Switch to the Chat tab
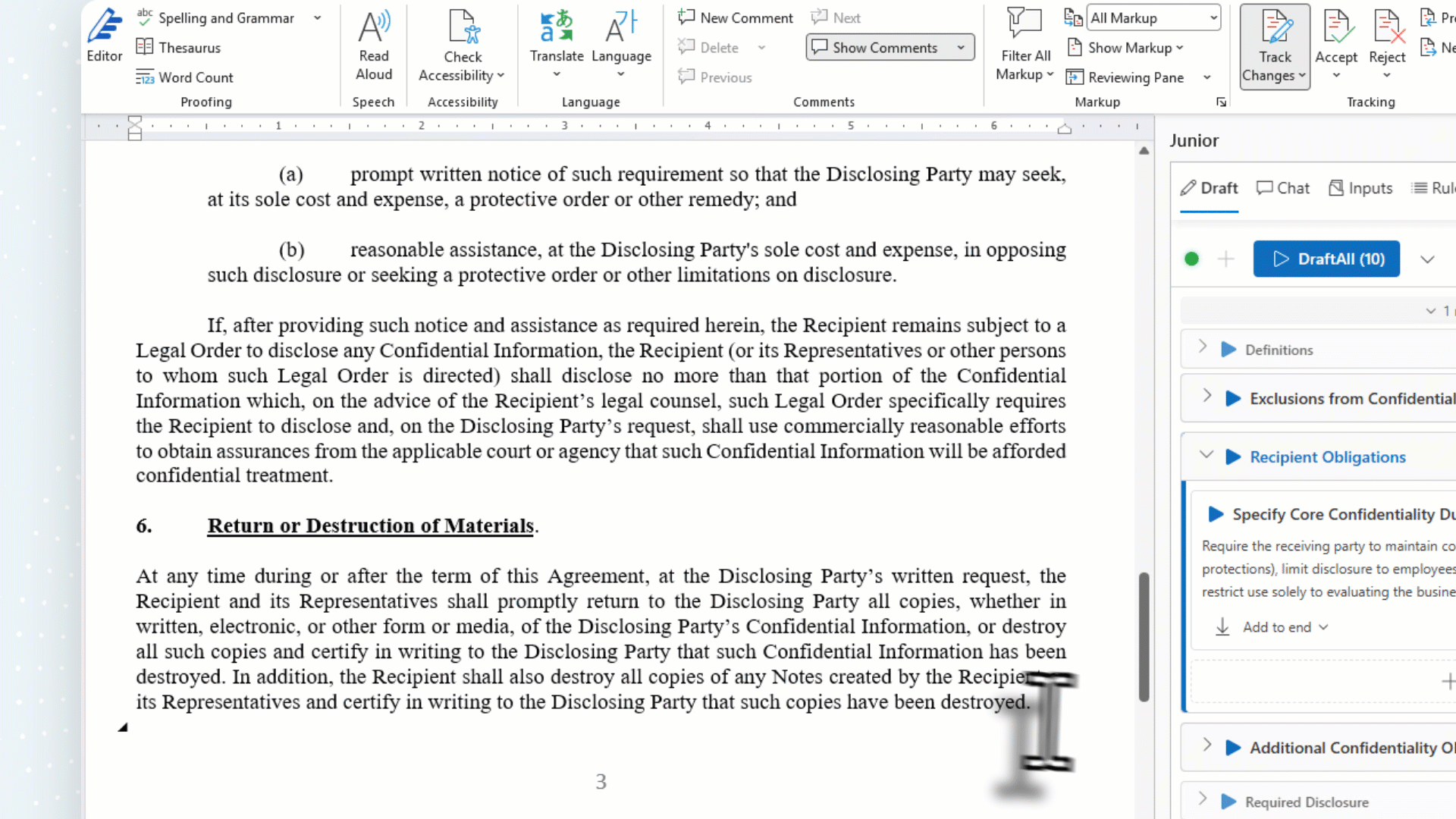1456x819 pixels. [1283, 188]
